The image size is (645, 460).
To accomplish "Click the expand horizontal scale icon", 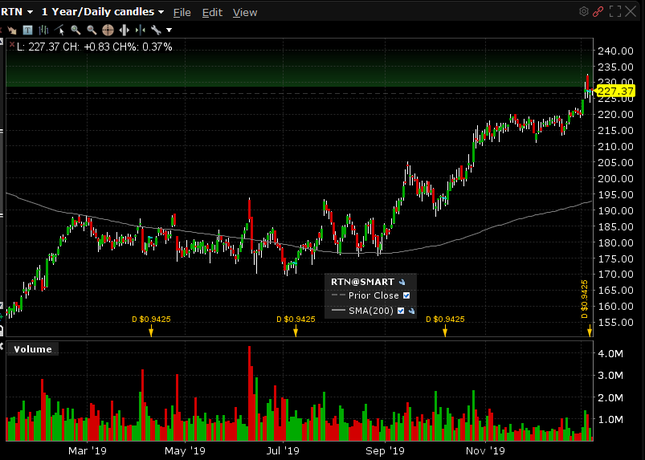I will [x=124, y=30].
